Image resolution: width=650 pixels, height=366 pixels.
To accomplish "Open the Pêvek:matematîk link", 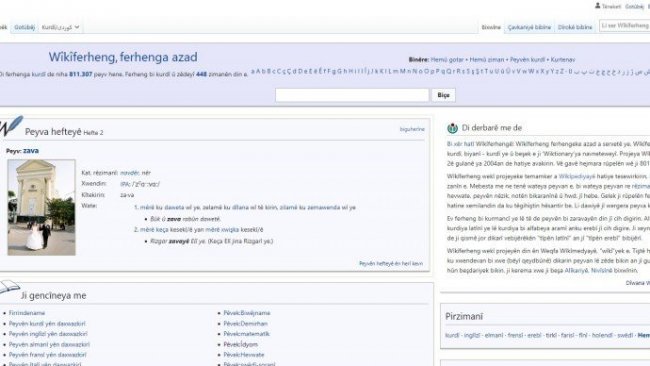I will [x=246, y=334].
